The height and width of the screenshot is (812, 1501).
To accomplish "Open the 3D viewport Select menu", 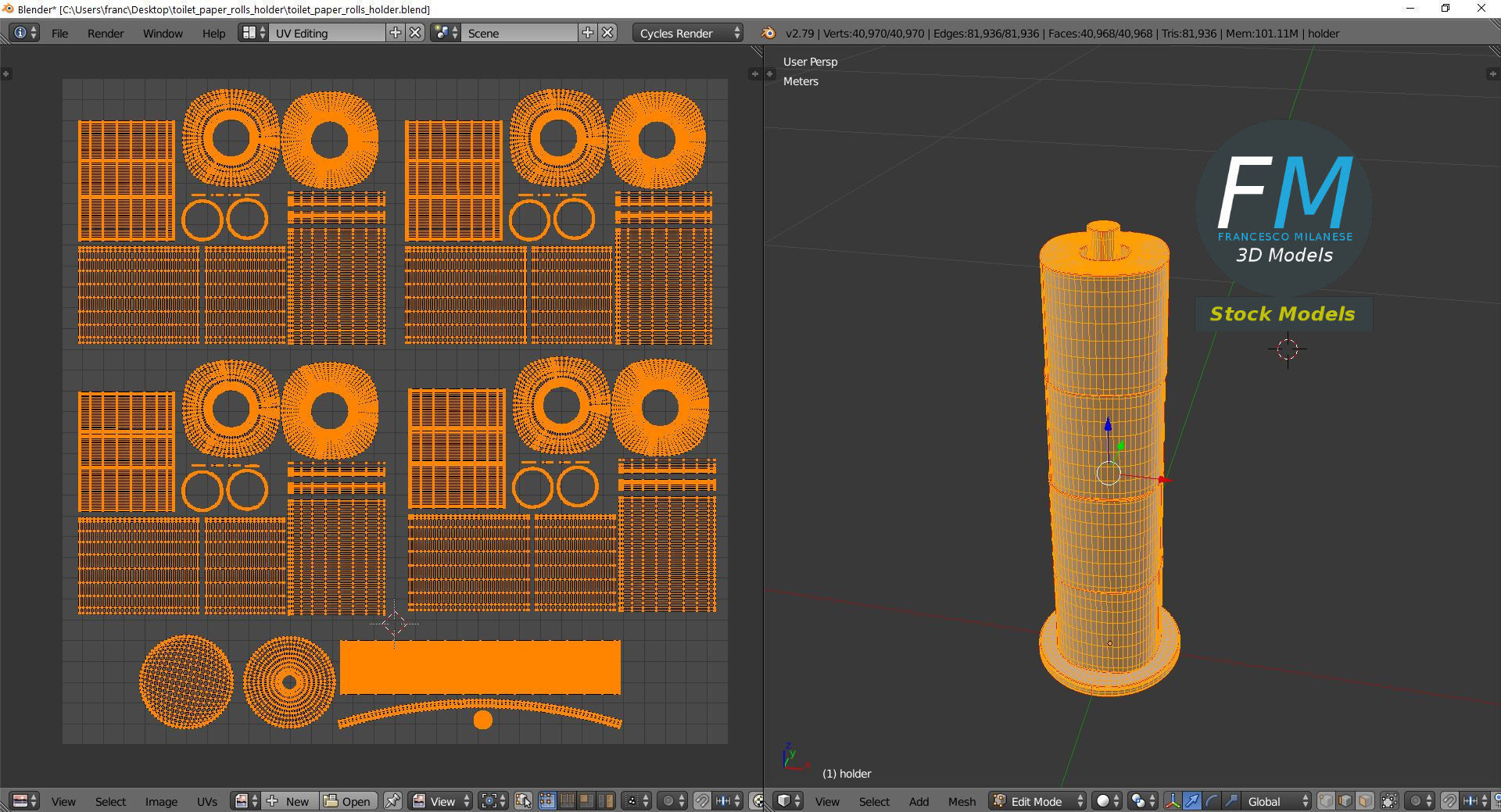I will click(874, 802).
